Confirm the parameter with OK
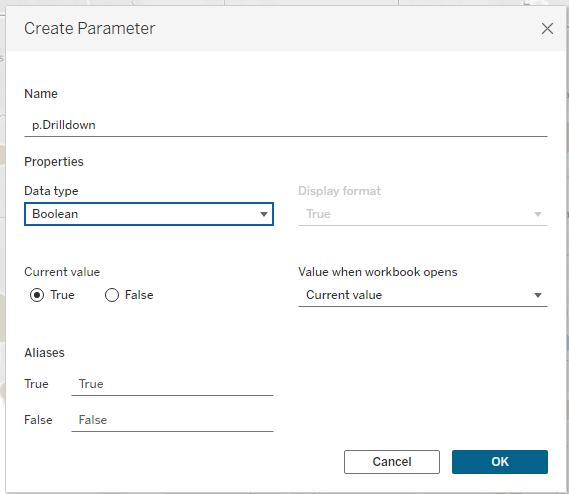 (x=500, y=462)
